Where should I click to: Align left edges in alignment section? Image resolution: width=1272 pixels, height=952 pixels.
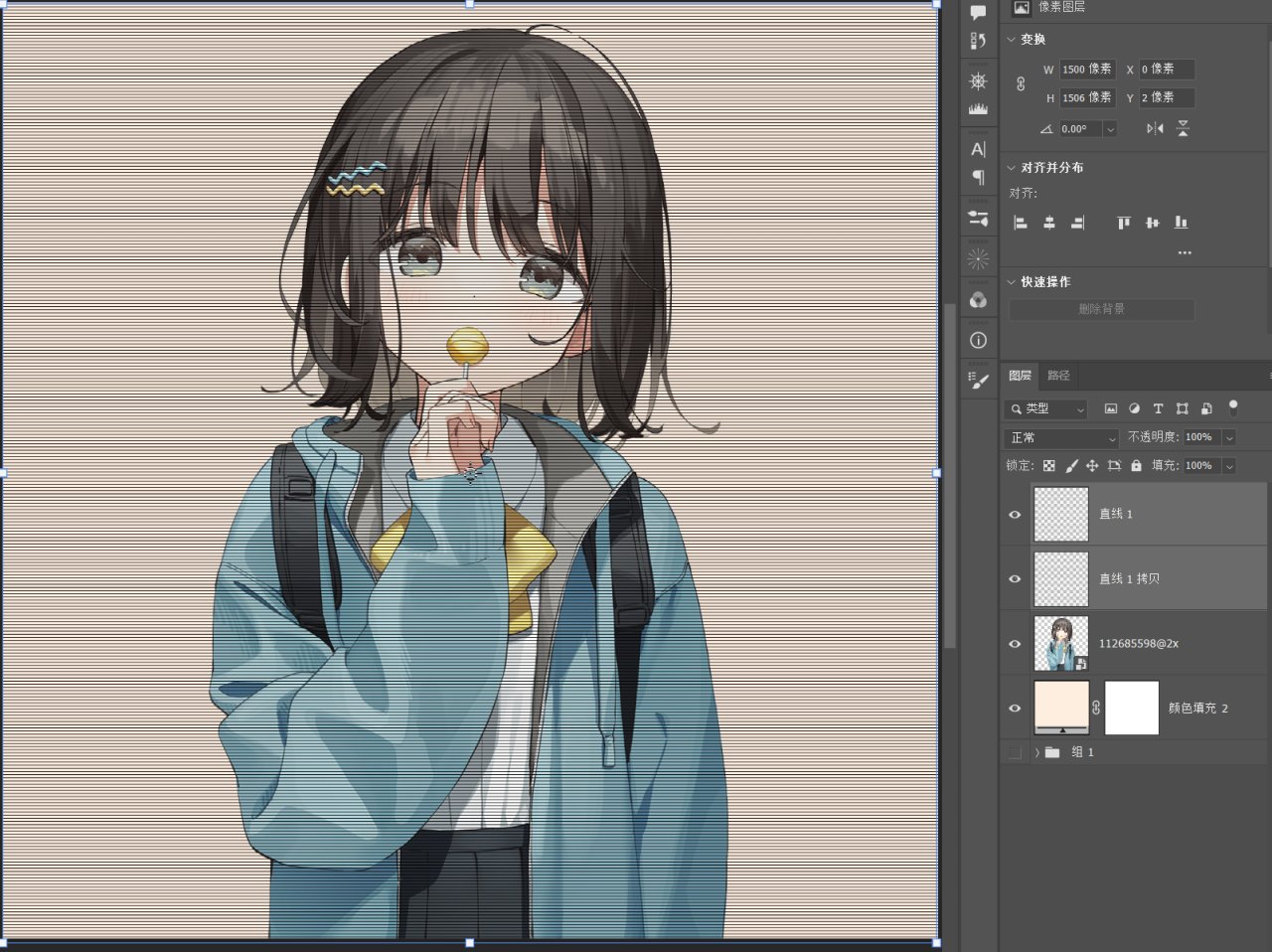coord(1020,223)
